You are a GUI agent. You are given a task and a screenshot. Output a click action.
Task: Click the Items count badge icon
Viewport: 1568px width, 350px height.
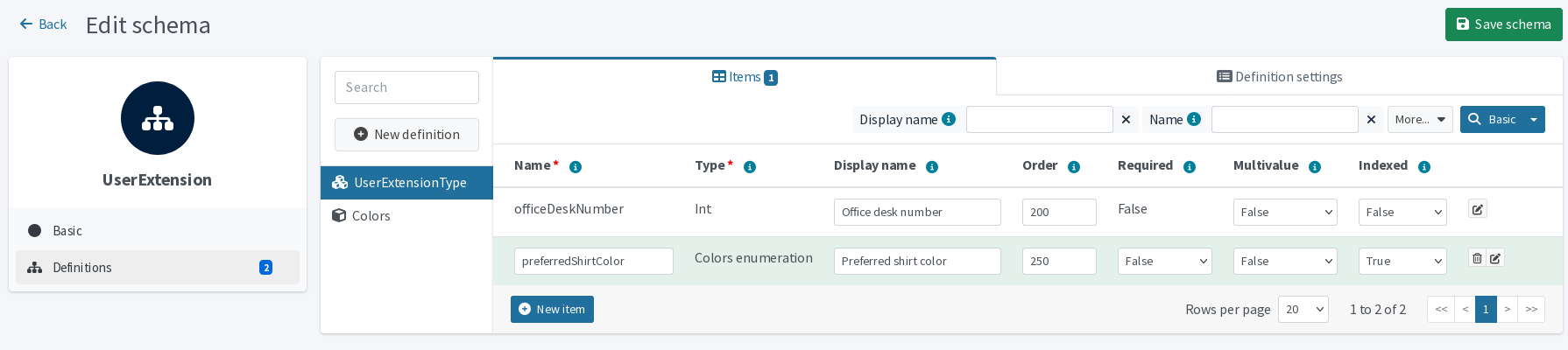tap(771, 78)
